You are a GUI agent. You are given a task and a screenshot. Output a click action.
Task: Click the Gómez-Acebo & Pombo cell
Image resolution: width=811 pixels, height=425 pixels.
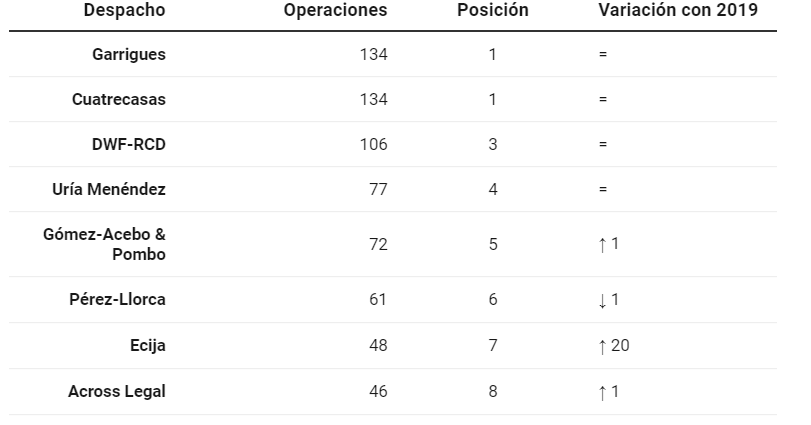(x=104, y=244)
